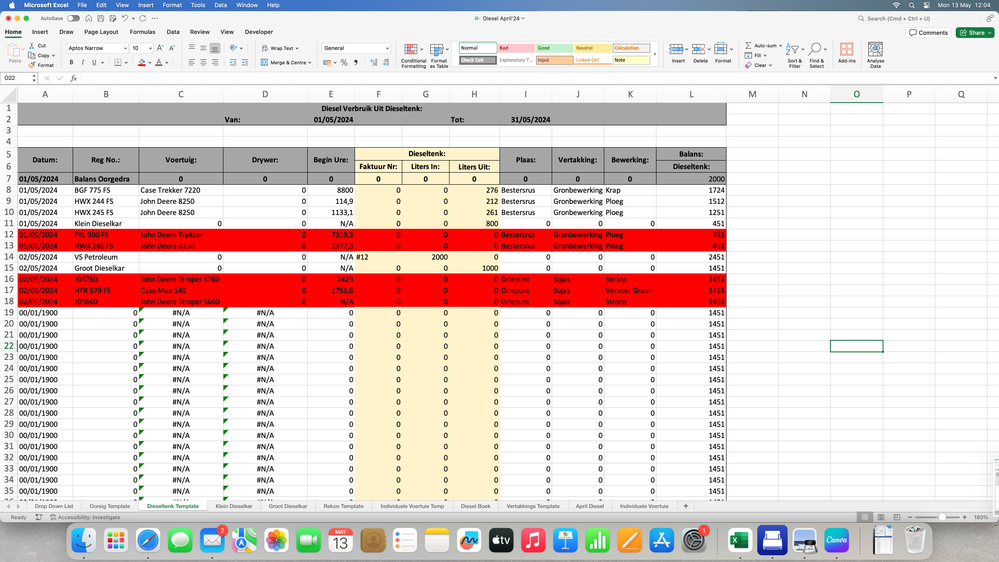Click the Copy icon in the ribbon
Viewport: 999px width, 562px height.
click(31, 55)
